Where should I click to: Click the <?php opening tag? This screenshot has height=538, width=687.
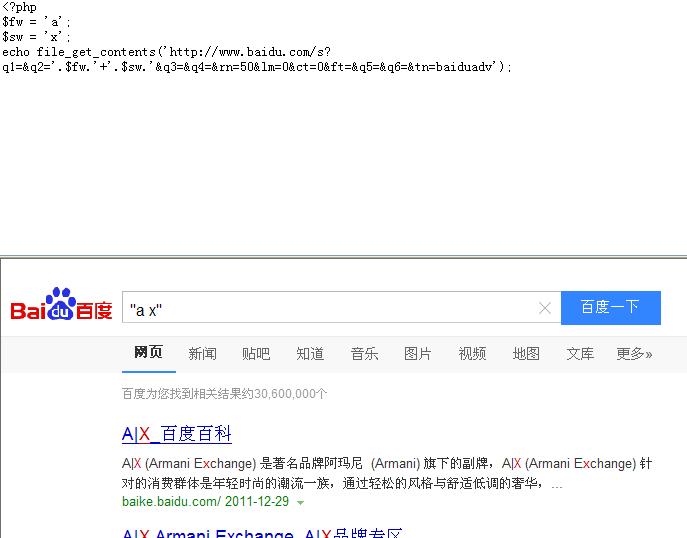[x=19, y=7]
